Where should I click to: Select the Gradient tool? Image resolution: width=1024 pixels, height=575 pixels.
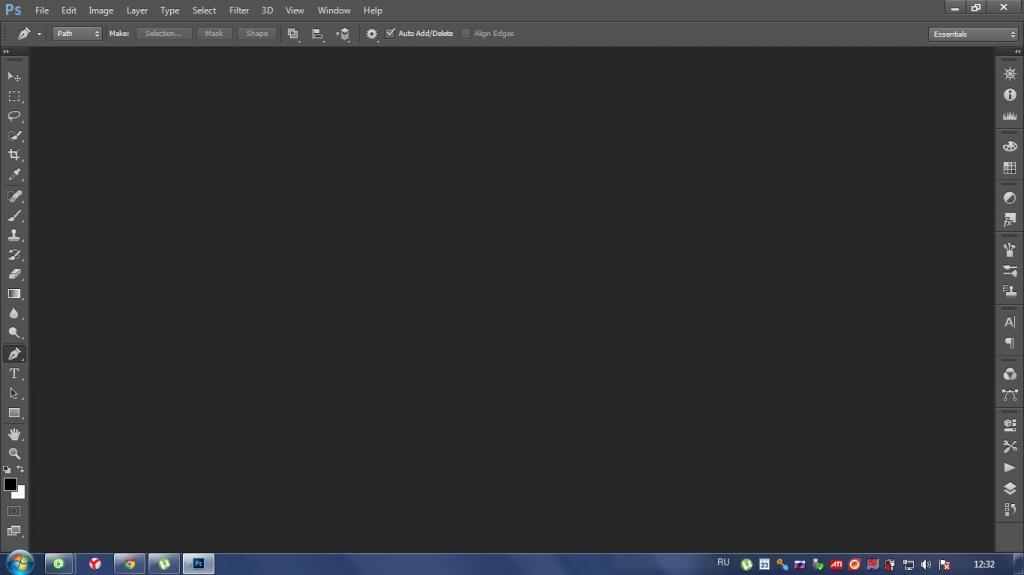[14, 294]
